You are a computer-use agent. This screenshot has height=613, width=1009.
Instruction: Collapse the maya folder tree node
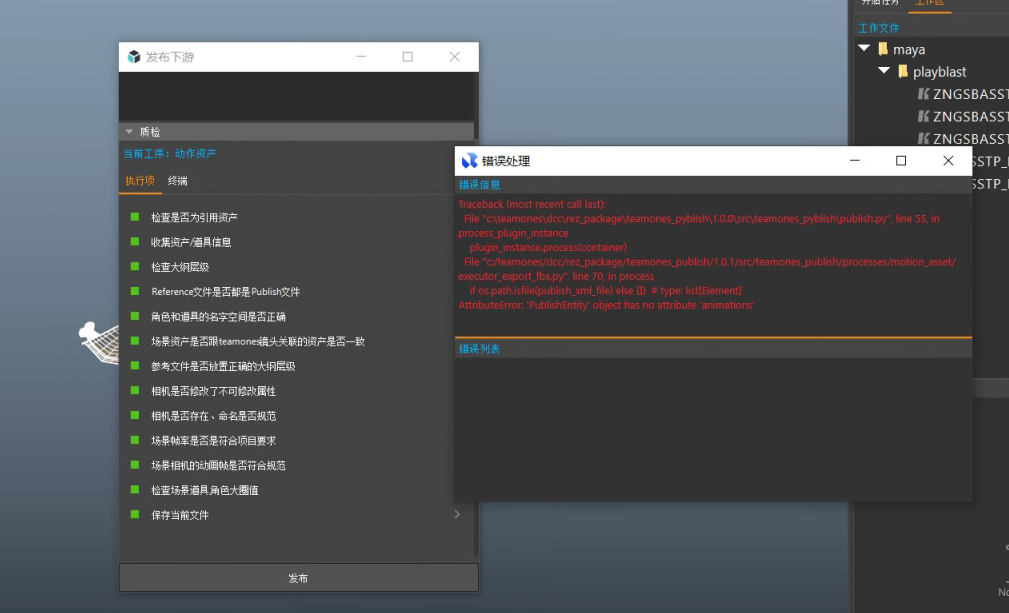(864, 48)
